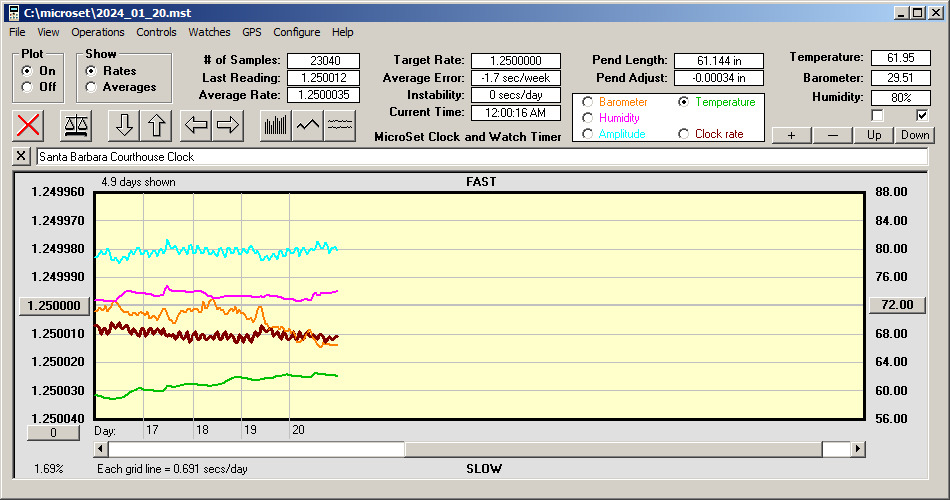Viewport: 950px width, 500px height.
Task: Click the Pend Adjust field
Action: (719, 78)
